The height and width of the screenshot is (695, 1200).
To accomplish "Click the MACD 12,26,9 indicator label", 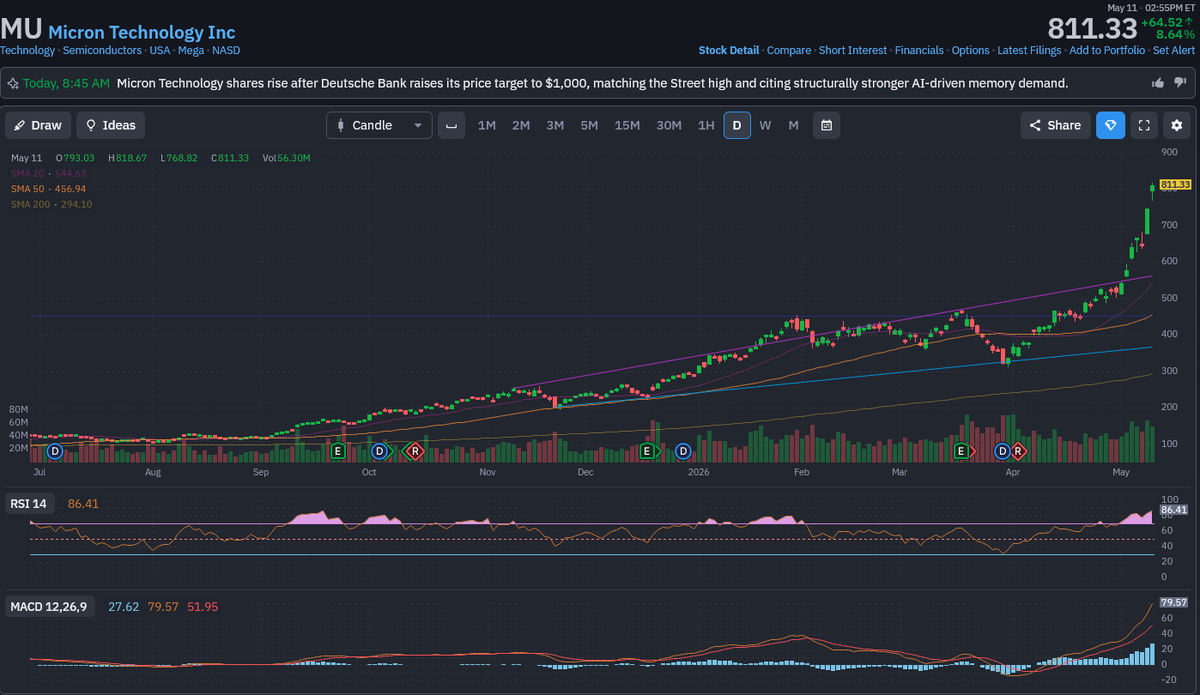I will [x=49, y=607].
